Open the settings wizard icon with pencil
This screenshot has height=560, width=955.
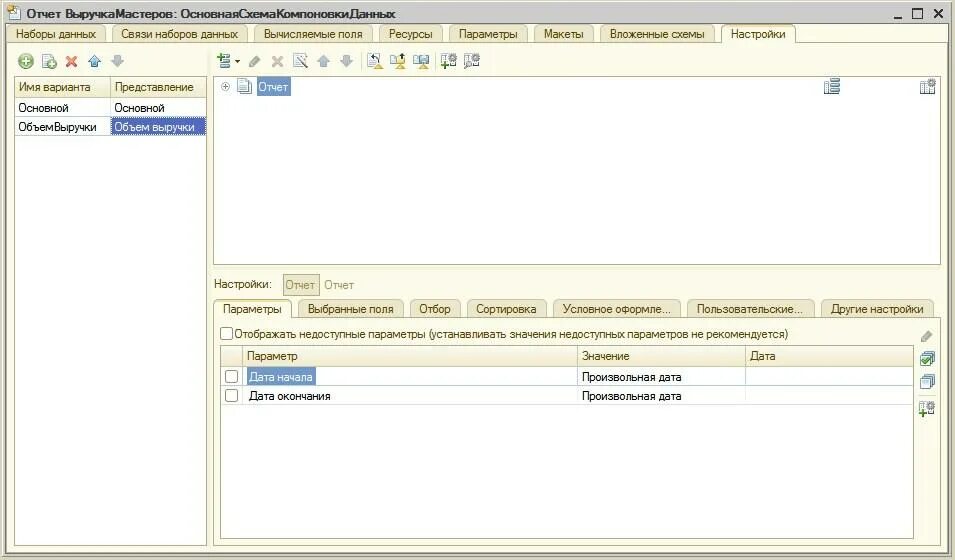pos(300,61)
